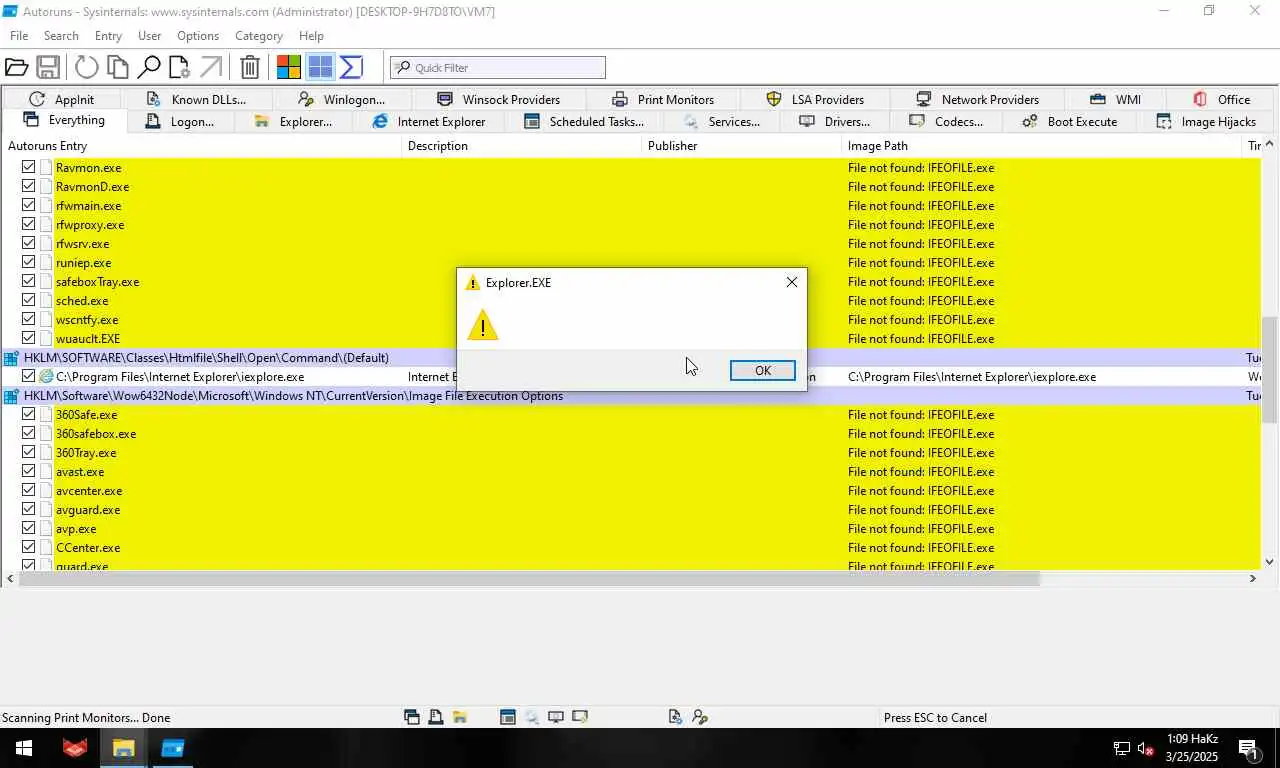Uncheck the rfwmain.exe entry checkbox
The height and width of the screenshot is (768, 1280).
[x=29, y=205]
